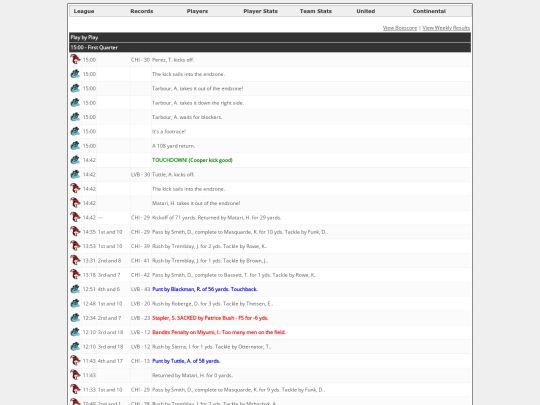Image resolution: width=540 pixels, height=405 pixels.
Task: Click team logo beside 'It's a footrace!'
Action: [75, 131]
